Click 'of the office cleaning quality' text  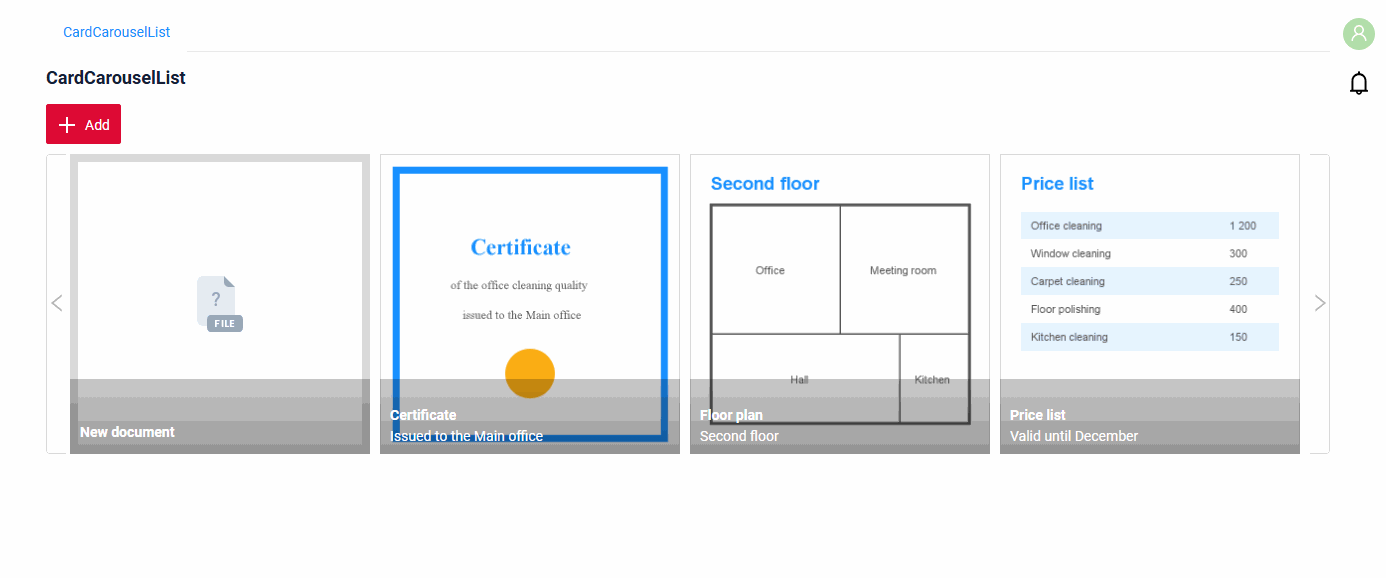tap(519, 285)
